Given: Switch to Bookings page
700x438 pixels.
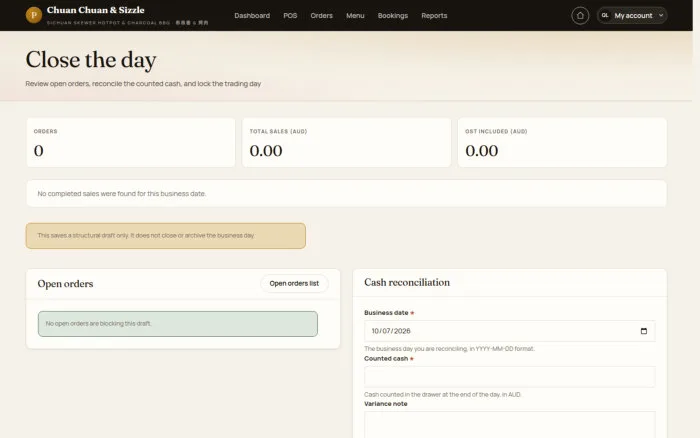Looking at the screenshot, I should [392, 16].
